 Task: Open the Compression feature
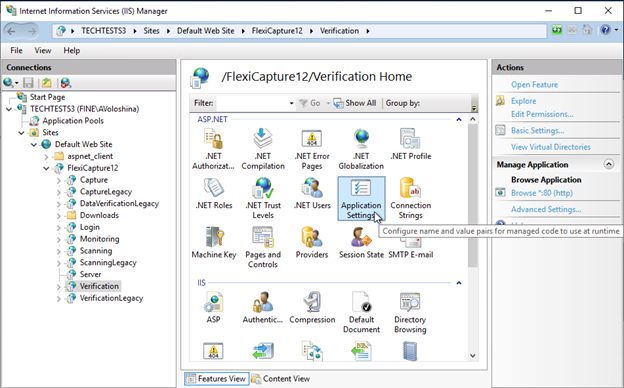pos(312,308)
